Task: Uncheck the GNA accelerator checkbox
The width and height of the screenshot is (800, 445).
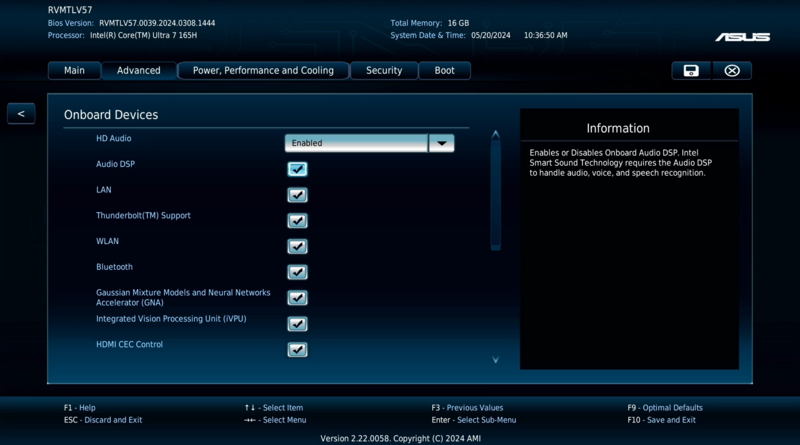Action: 297,298
